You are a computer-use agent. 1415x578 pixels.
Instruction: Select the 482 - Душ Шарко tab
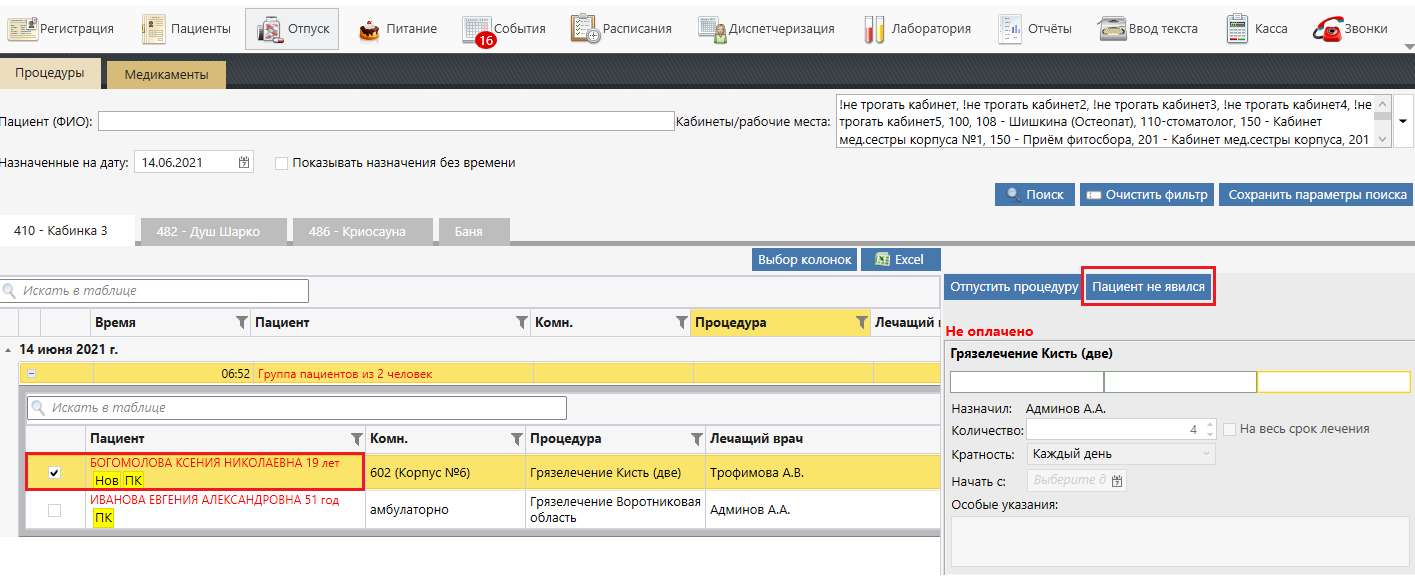click(208, 231)
